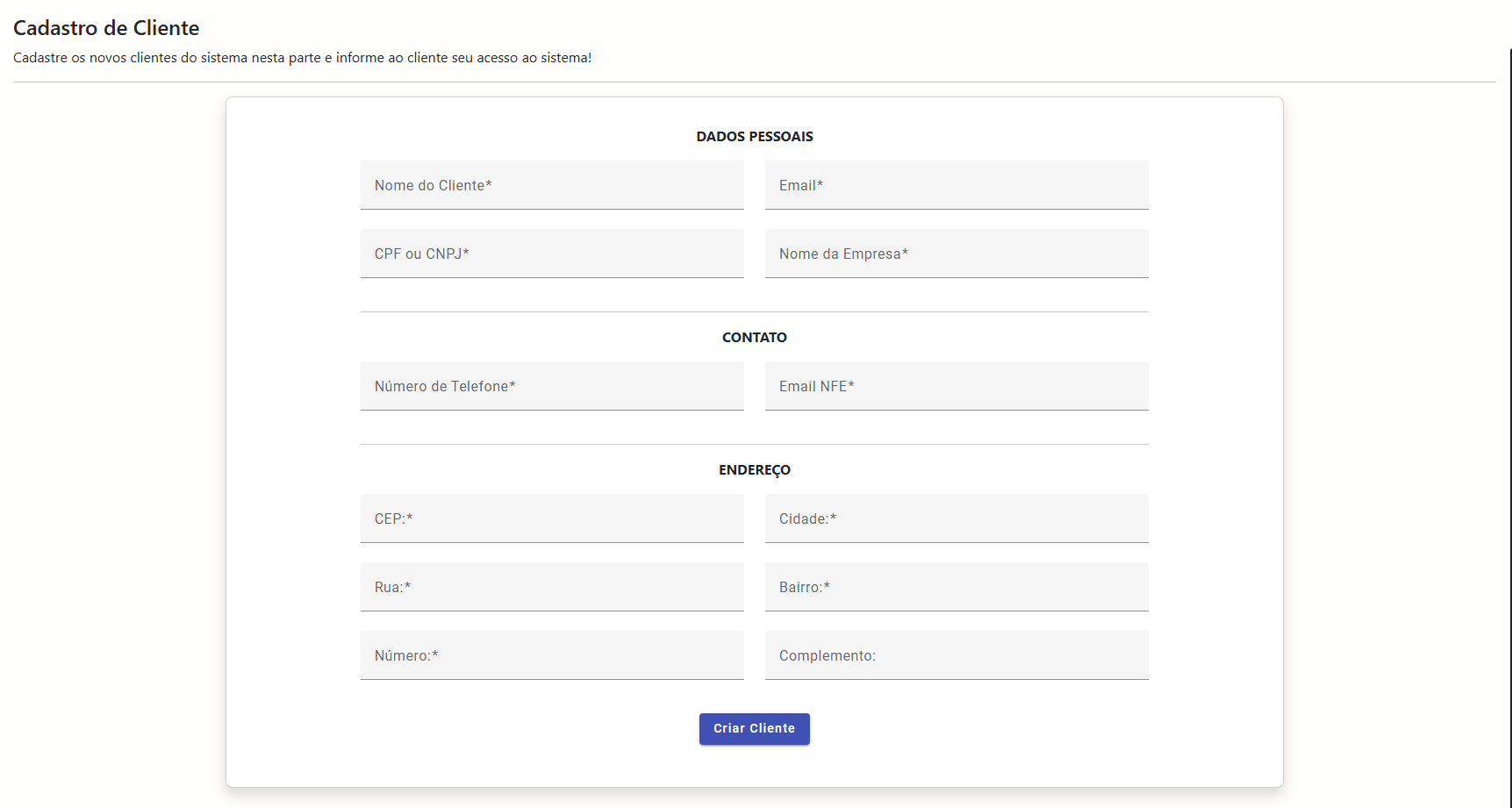Click into the Nome da Empresa field
Viewport: 1512px width, 808px height.
coord(956,254)
